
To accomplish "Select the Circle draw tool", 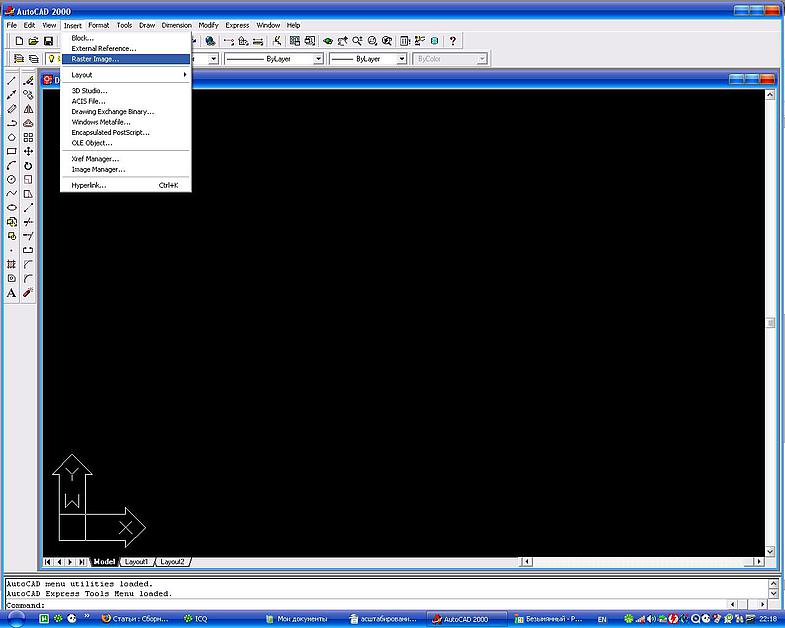I will 12,179.
